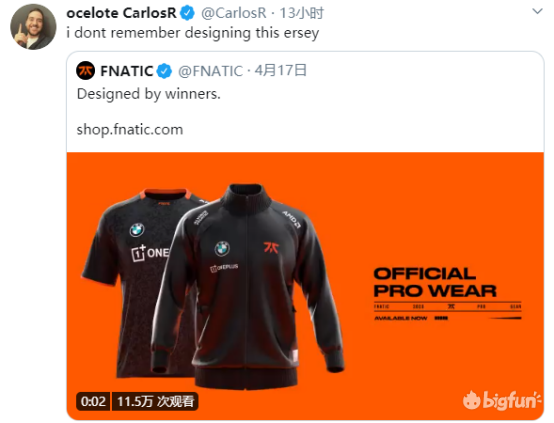The width and height of the screenshot is (554, 423).
Task: Click the black Fnatic jacket in video
Action: (247, 286)
